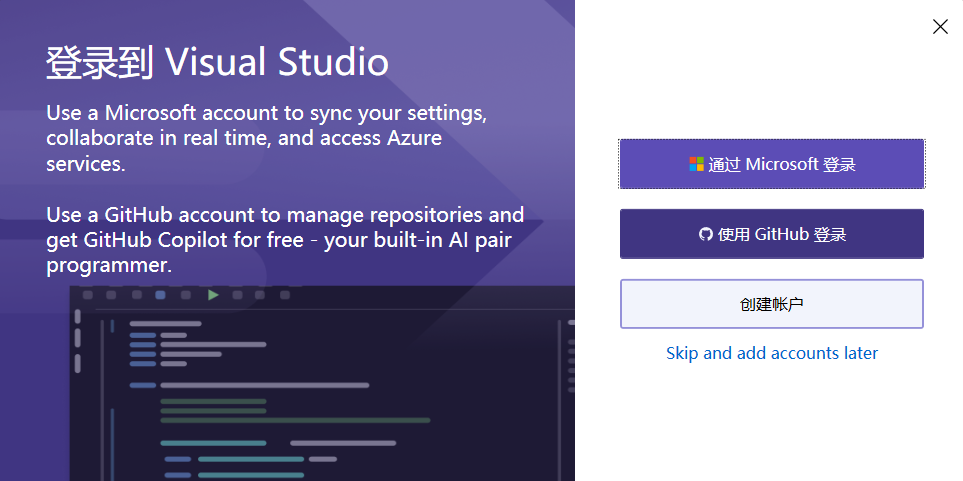Click the topmost gray code line in illustration

pos(165,323)
